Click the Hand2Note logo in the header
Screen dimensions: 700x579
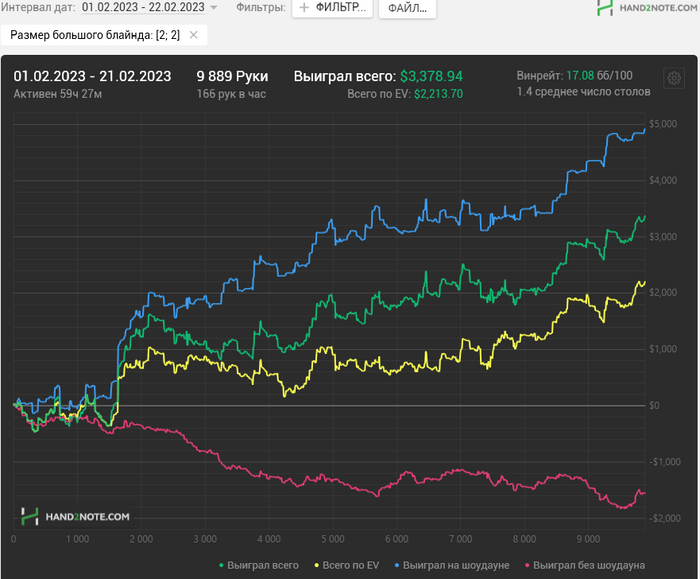[x=646, y=8]
